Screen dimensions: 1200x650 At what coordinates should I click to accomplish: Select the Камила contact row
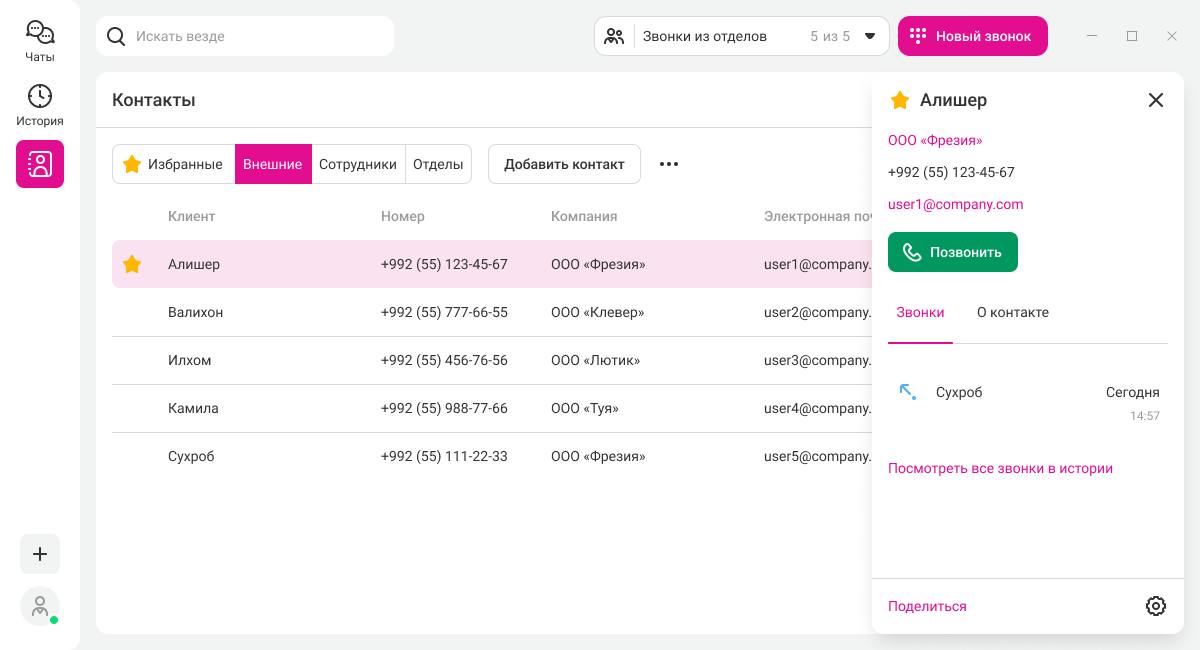point(492,408)
